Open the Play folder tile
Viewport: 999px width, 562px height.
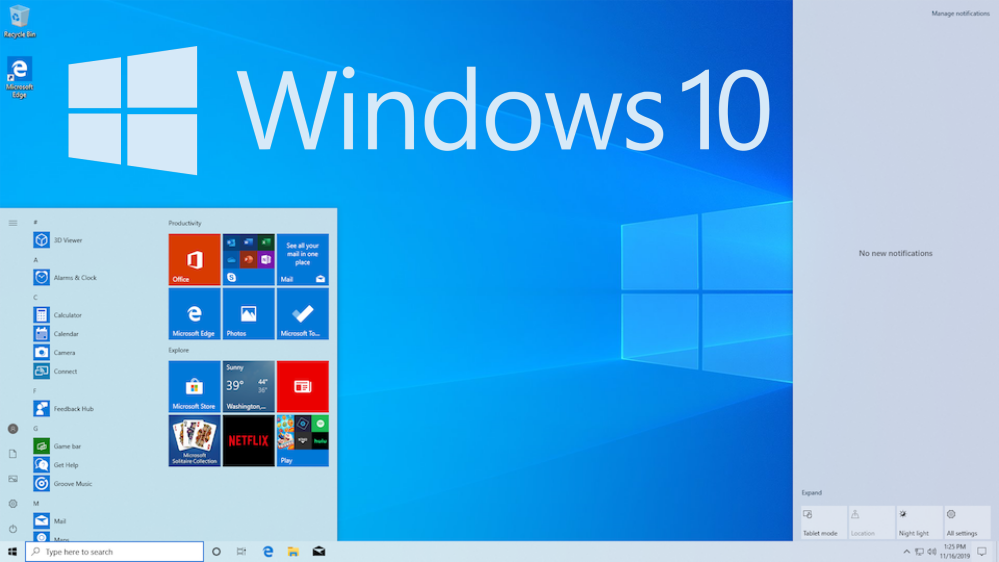click(x=303, y=440)
